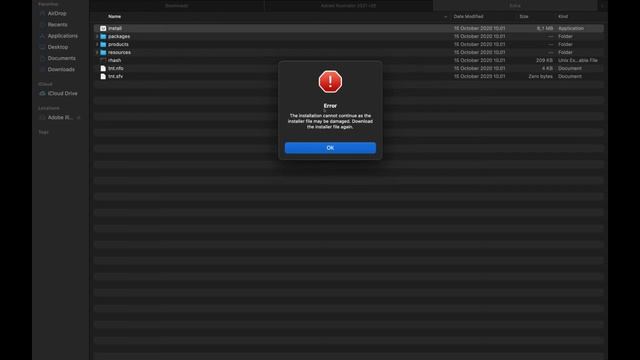Click the date modified of tnt.nfo
Image resolution: width=640 pixels, height=360 pixels.
pyautogui.click(x=479, y=68)
